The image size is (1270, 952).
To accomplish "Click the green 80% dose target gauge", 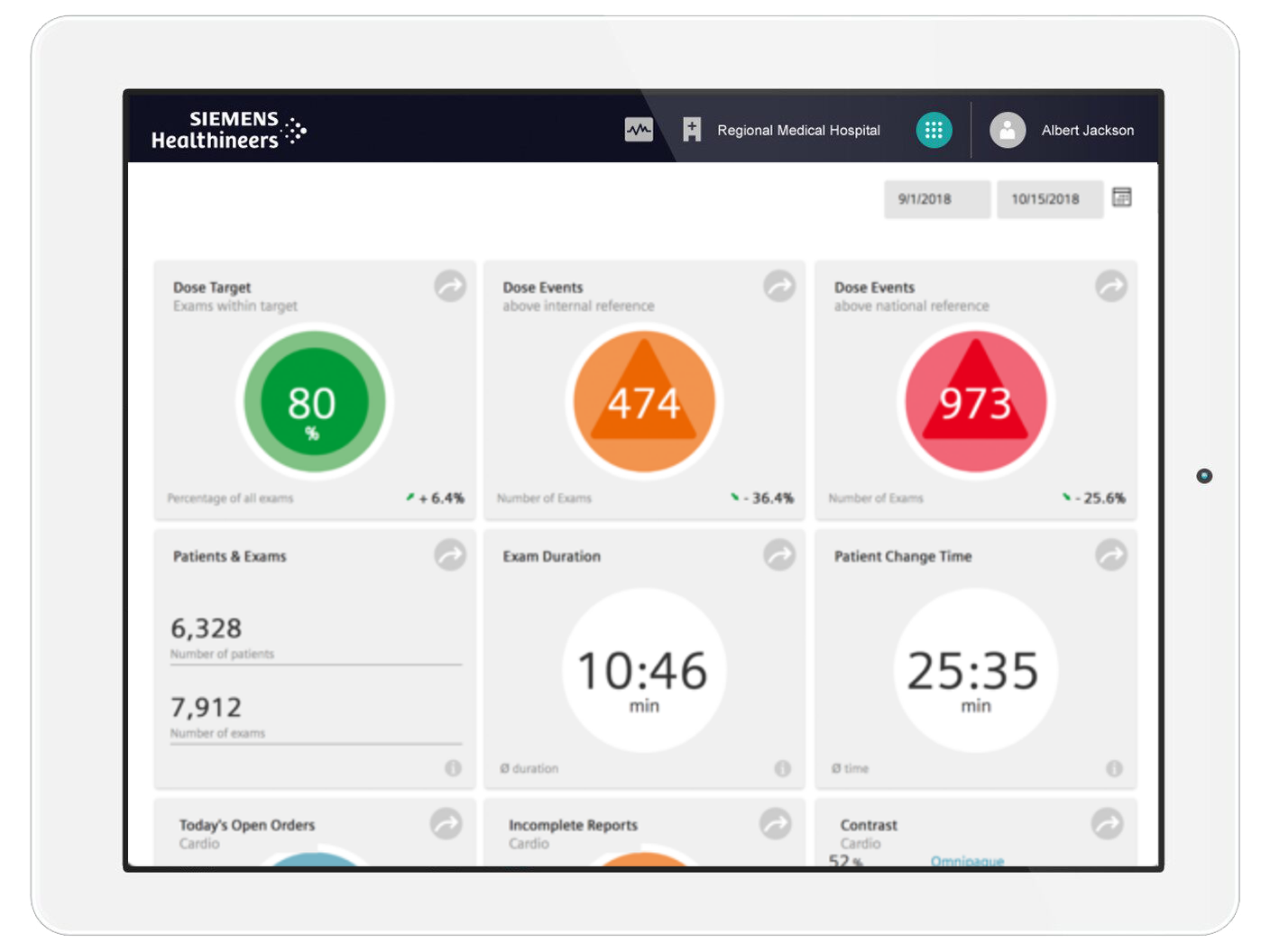I will click(313, 401).
